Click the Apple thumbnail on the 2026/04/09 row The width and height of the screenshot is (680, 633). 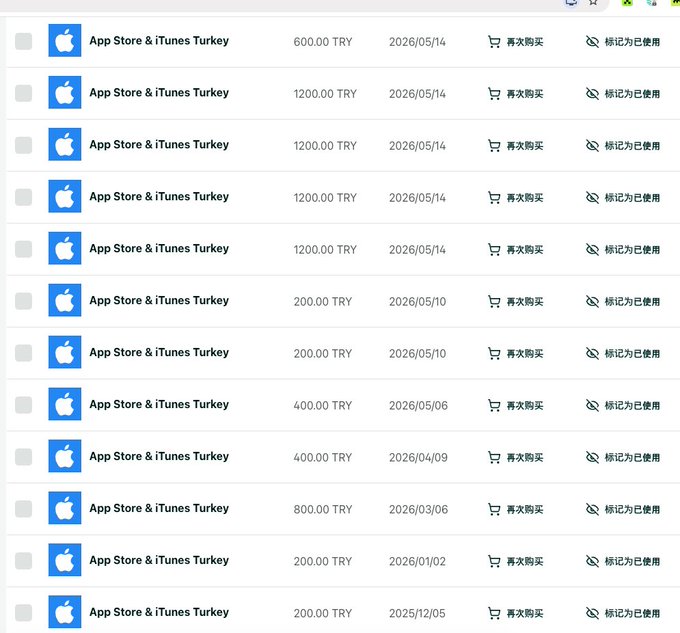click(65, 456)
